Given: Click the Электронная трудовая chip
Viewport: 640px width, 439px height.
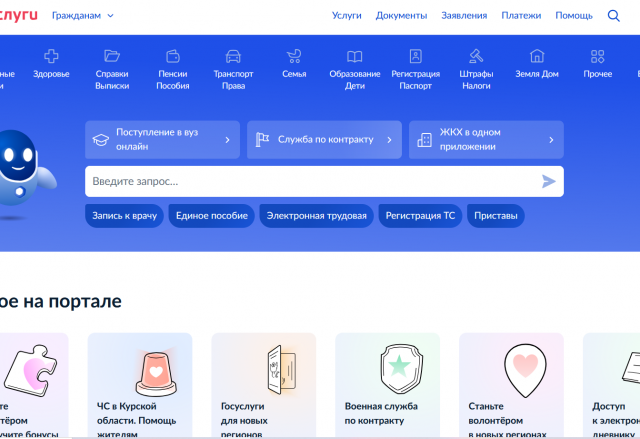Looking at the screenshot, I should (316, 216).
